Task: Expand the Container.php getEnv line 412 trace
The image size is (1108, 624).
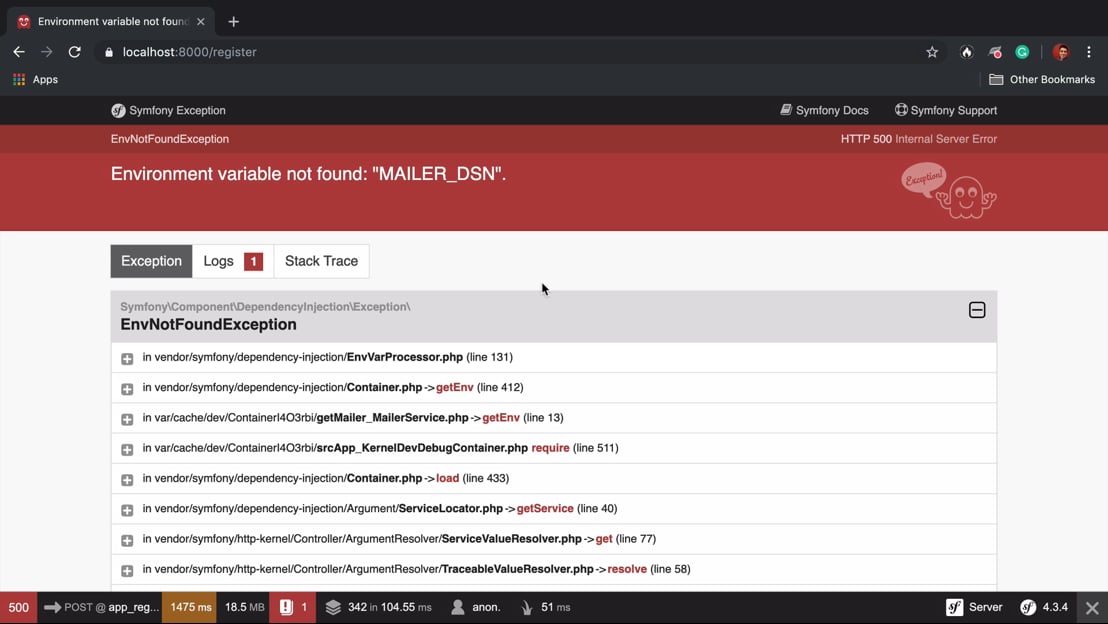Action: pyautogui.click(x=127, y=389)
